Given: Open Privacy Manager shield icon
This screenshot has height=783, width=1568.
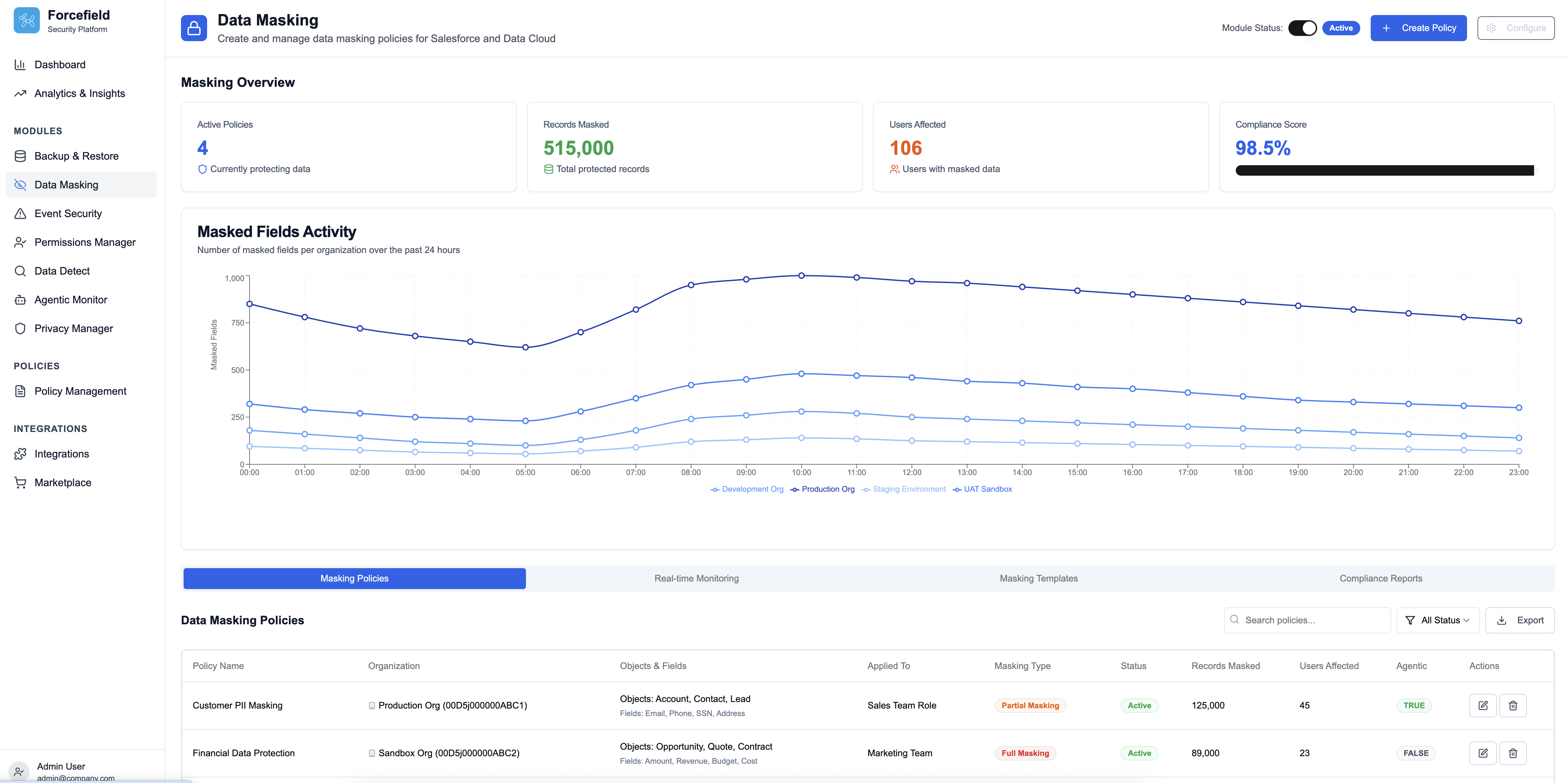Looking at the screenshot, I should click(x=20, y=328).
